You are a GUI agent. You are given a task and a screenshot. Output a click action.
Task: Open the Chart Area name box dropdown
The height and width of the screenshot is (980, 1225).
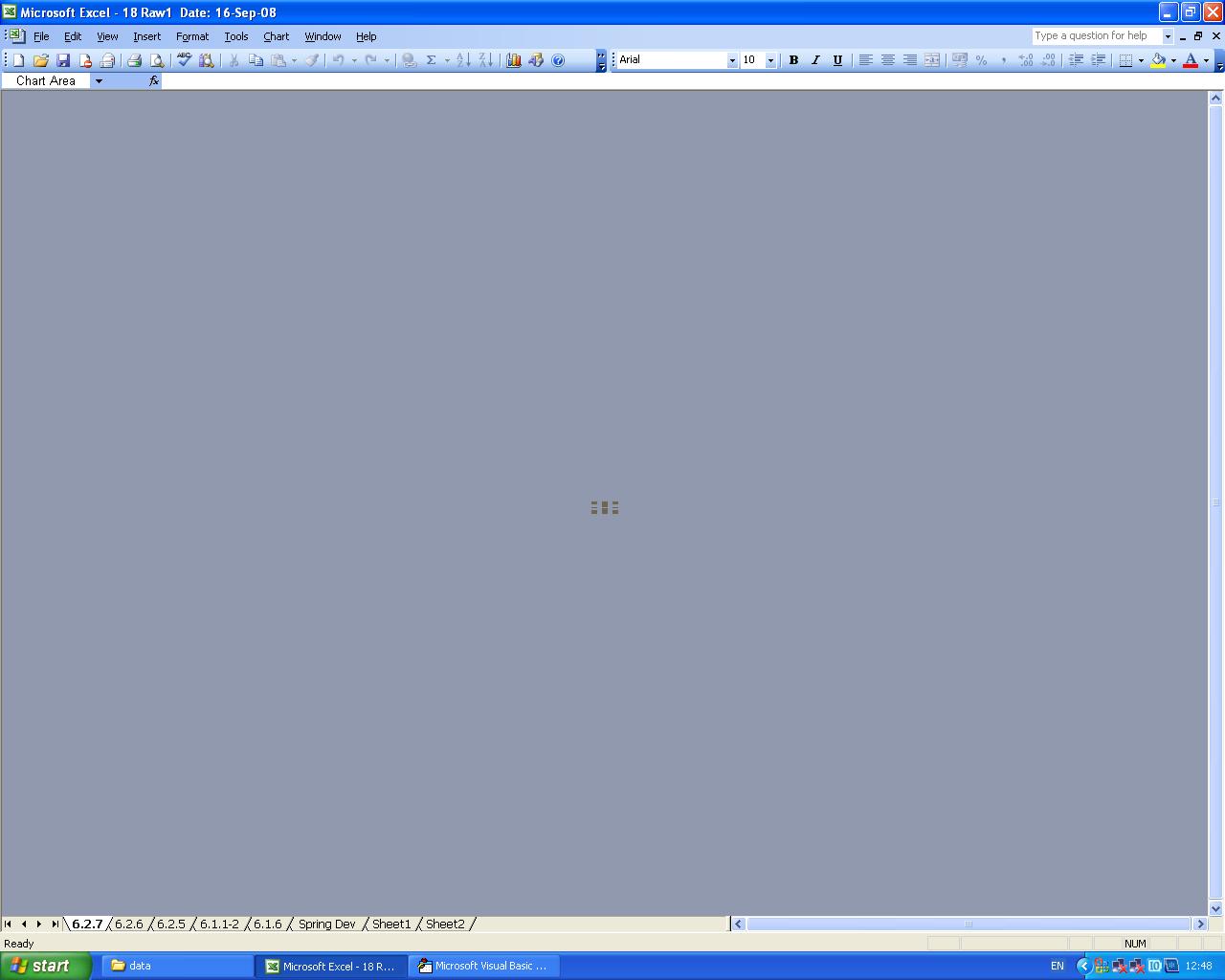(99, 81)
